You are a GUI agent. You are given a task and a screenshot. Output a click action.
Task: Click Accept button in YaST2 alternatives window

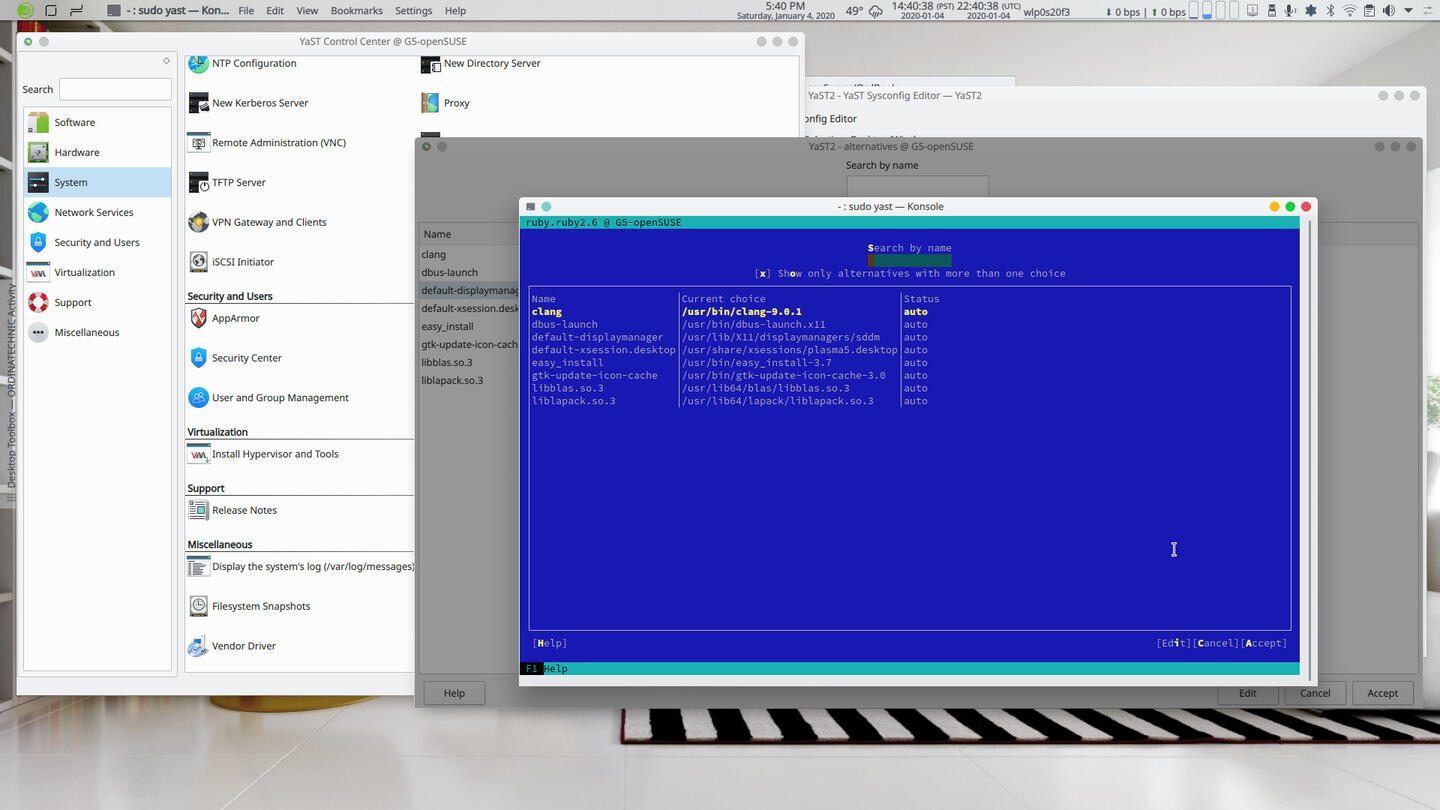(1382, 693)
